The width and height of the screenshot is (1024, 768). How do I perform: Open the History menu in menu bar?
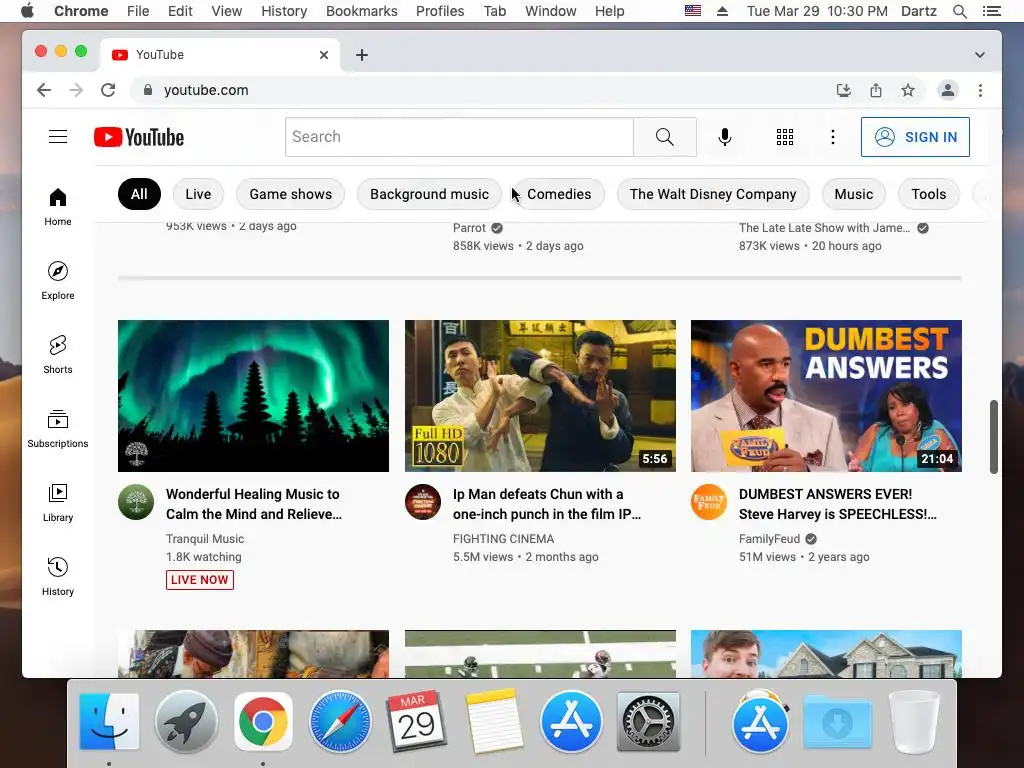[284, 11]
